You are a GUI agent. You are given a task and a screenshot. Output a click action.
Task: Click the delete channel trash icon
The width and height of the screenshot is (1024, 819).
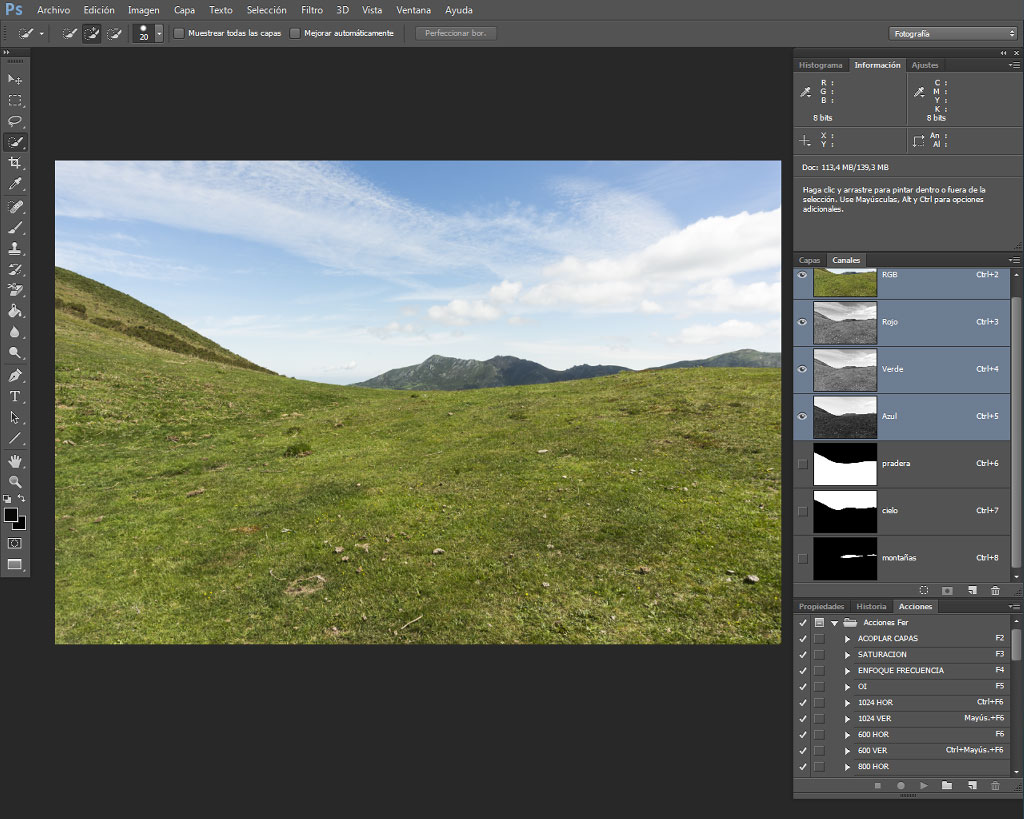[995, 590]
